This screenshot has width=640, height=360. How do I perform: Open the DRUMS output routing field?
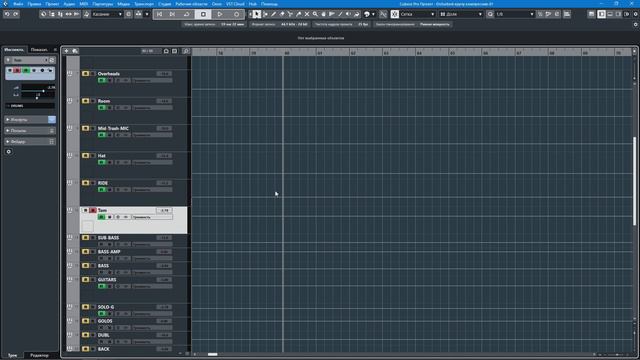coord(30,106)
